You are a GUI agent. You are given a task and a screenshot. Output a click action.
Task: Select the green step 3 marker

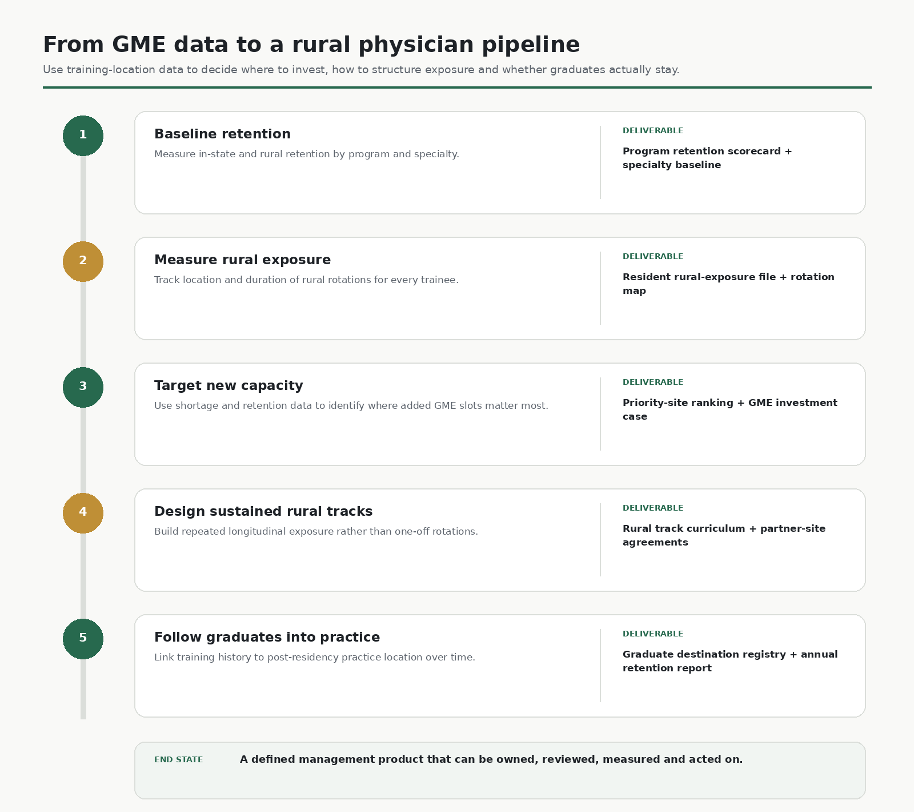coord(83,387)
